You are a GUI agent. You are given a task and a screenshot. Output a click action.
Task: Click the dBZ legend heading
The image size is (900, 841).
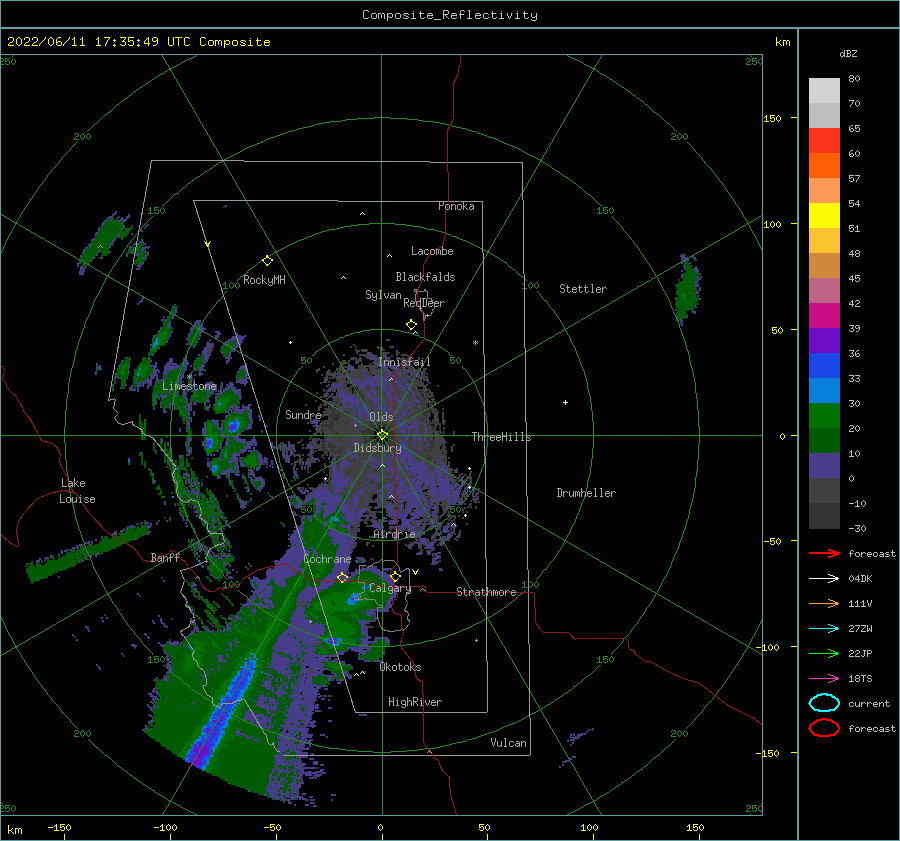pos(848,53)
